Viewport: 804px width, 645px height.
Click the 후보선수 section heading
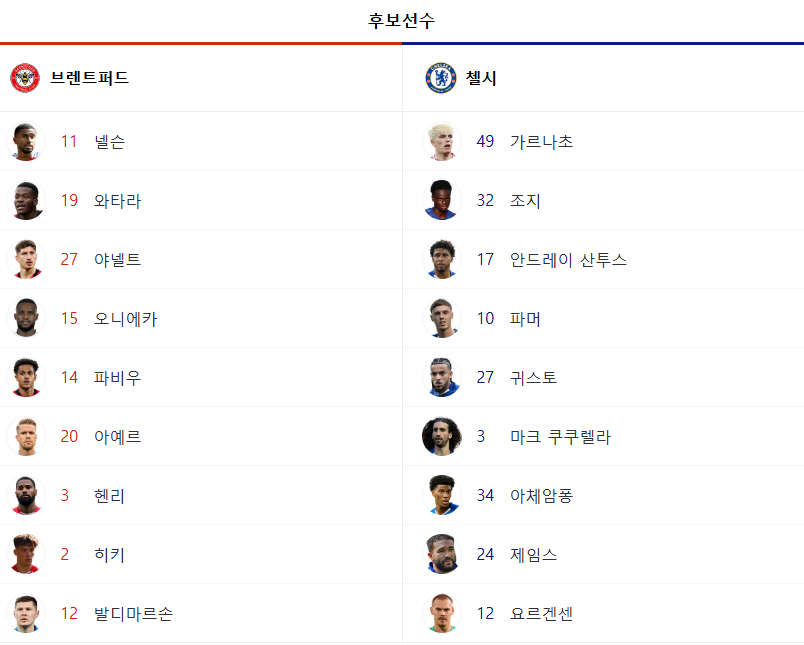pyautogui.click(x=401, y=21)
